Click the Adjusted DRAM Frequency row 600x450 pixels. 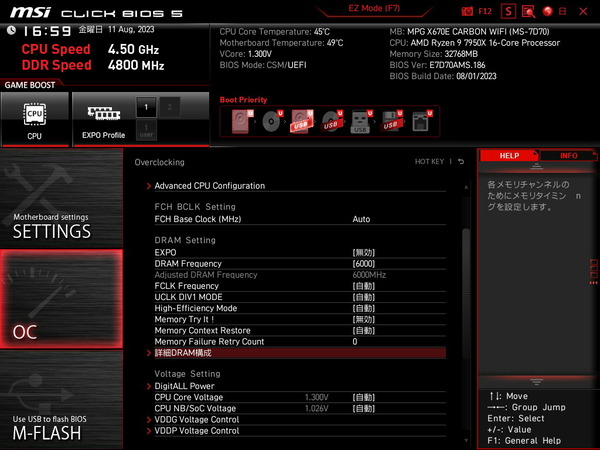(x=300, y=275)
